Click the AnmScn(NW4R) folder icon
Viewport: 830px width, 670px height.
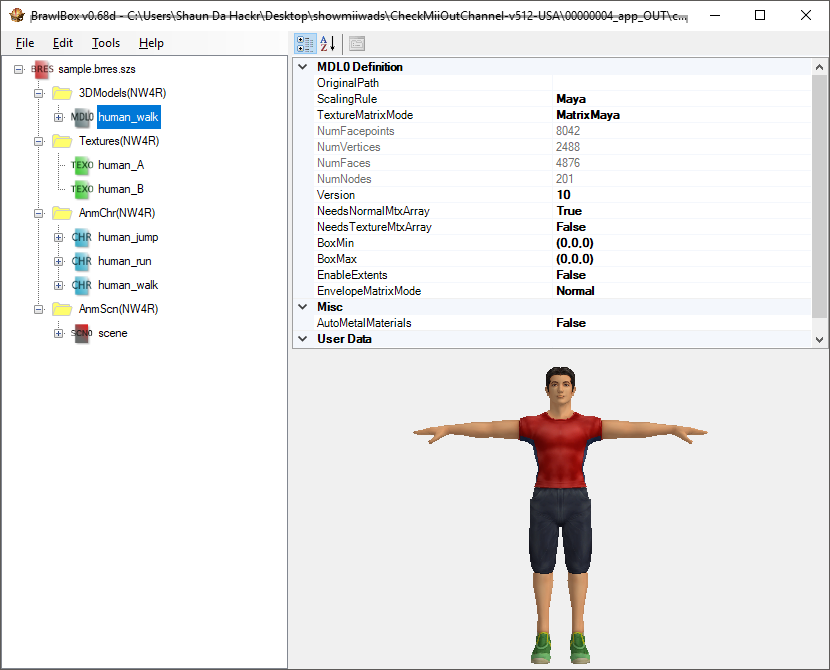(x=62, y=309)
